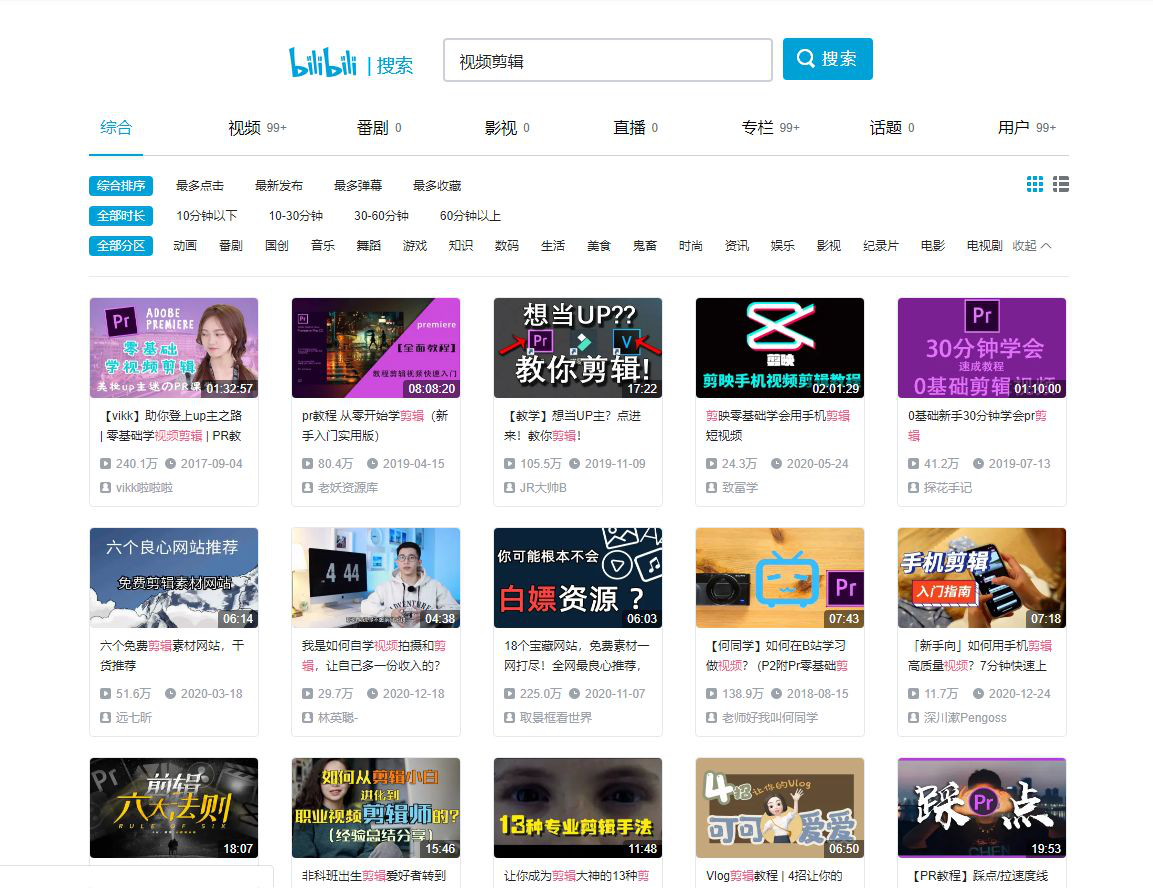The width and height of the screenshot is (1153, 888).
Task: Open the 踩点 Pr video thumbnail
Action: coord(982,808)
